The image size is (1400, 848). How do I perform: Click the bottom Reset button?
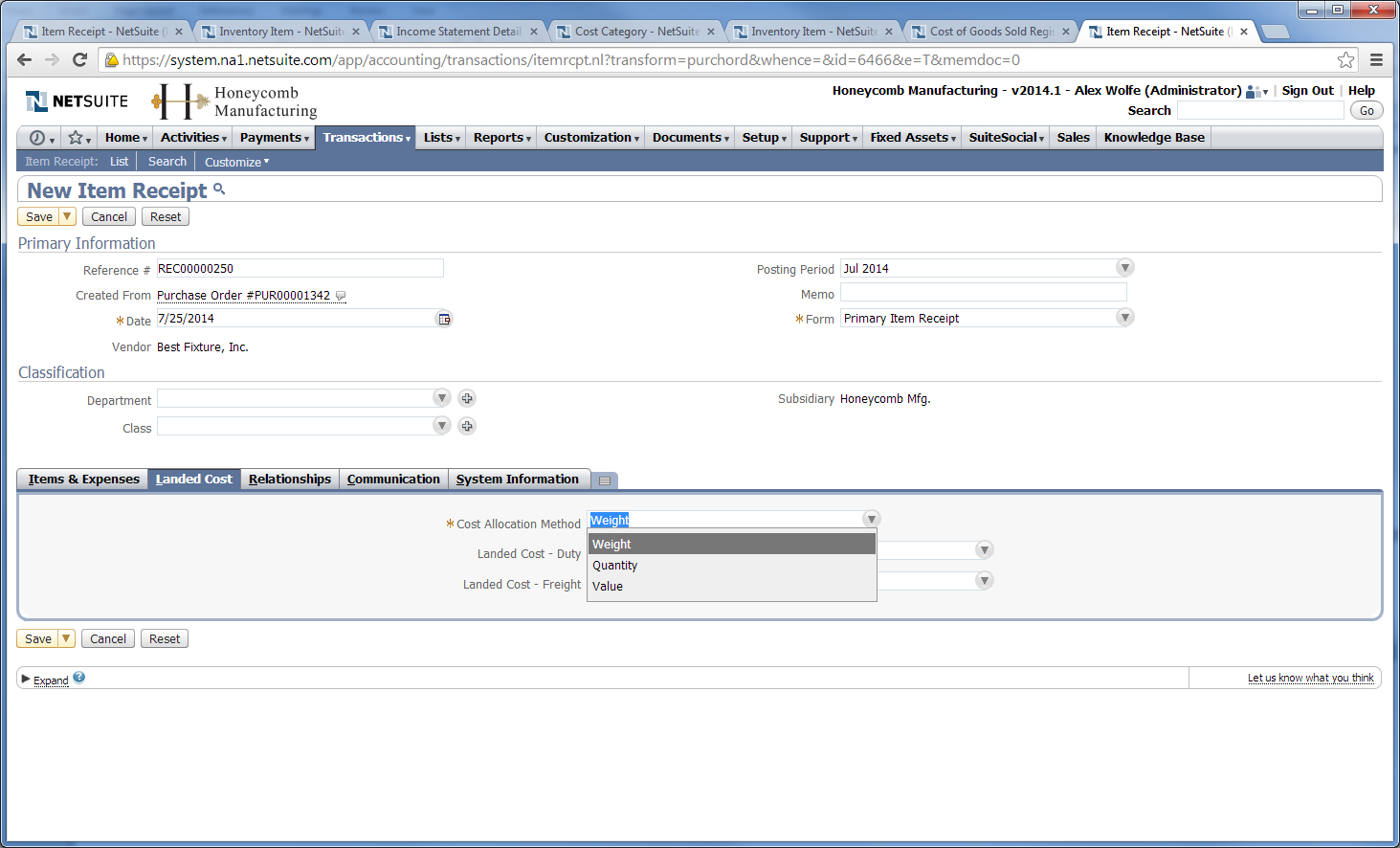coord(165,639)
